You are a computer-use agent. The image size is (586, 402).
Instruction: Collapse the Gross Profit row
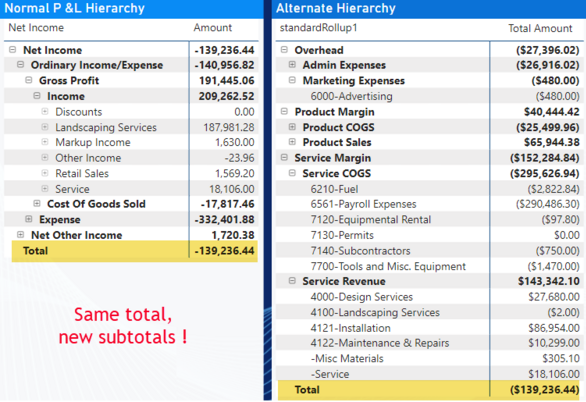click(29, 80)
